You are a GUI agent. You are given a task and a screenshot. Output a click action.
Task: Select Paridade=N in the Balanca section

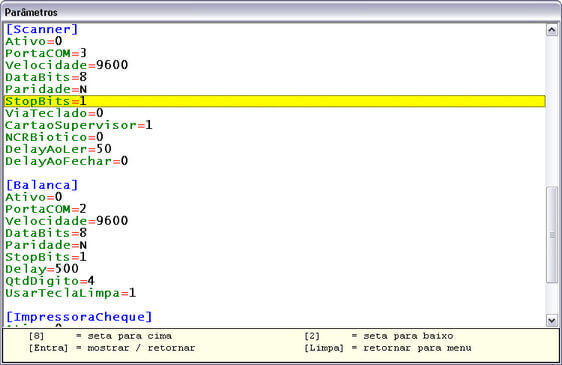pyautogui.click(x=46, y=245)
